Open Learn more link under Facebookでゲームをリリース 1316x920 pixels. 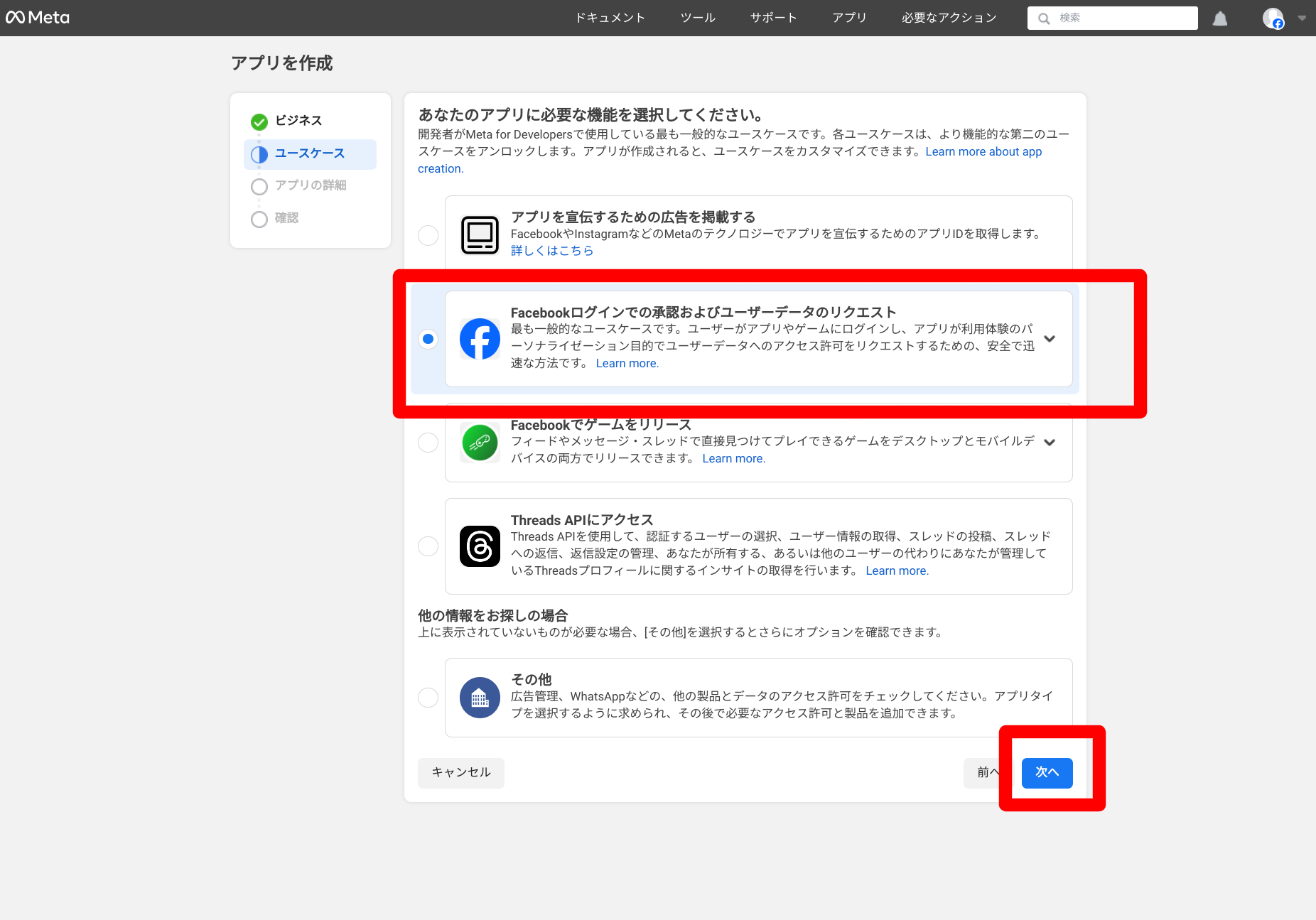(x=734, y=459)
